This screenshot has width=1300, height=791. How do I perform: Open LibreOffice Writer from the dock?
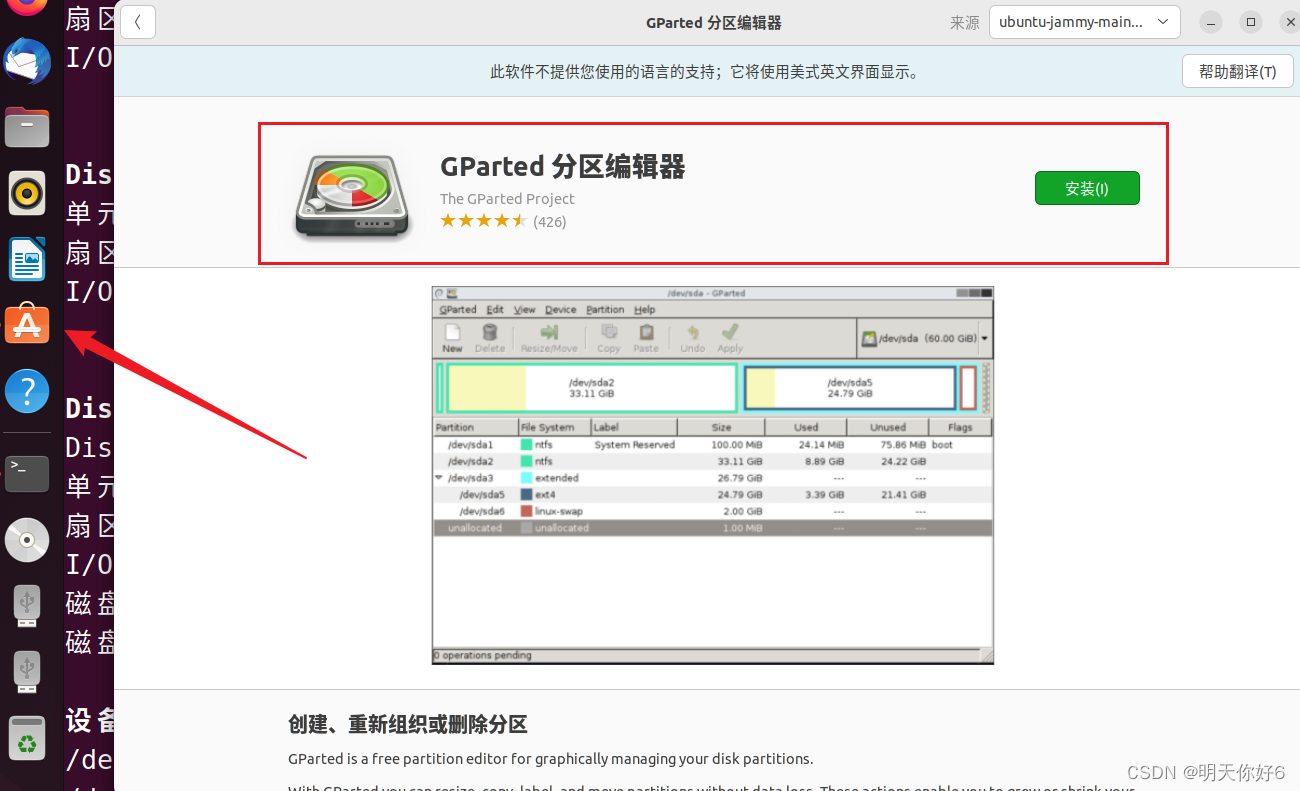tap(27, 259)
